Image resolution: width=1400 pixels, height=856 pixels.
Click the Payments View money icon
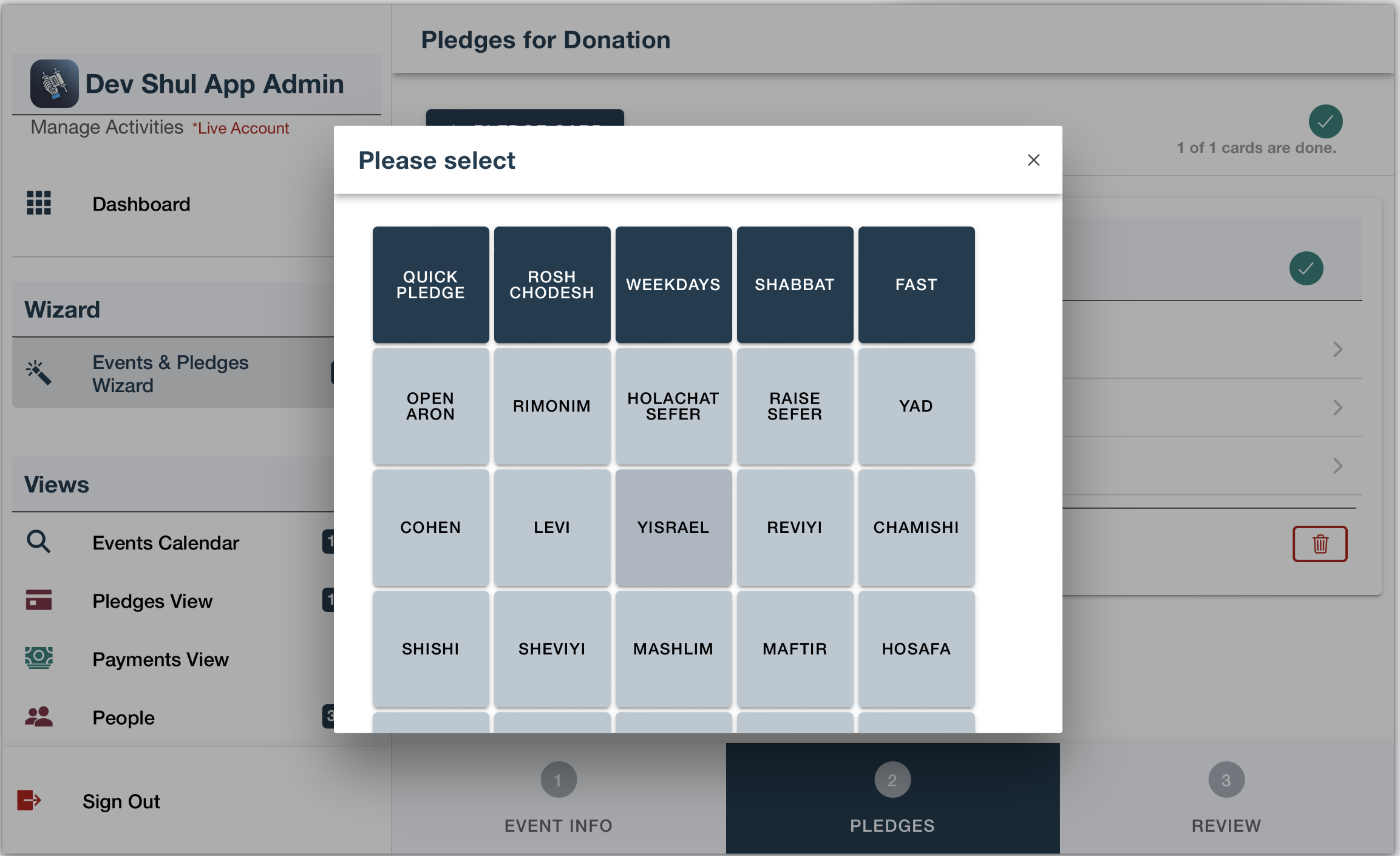coord(39,658)
